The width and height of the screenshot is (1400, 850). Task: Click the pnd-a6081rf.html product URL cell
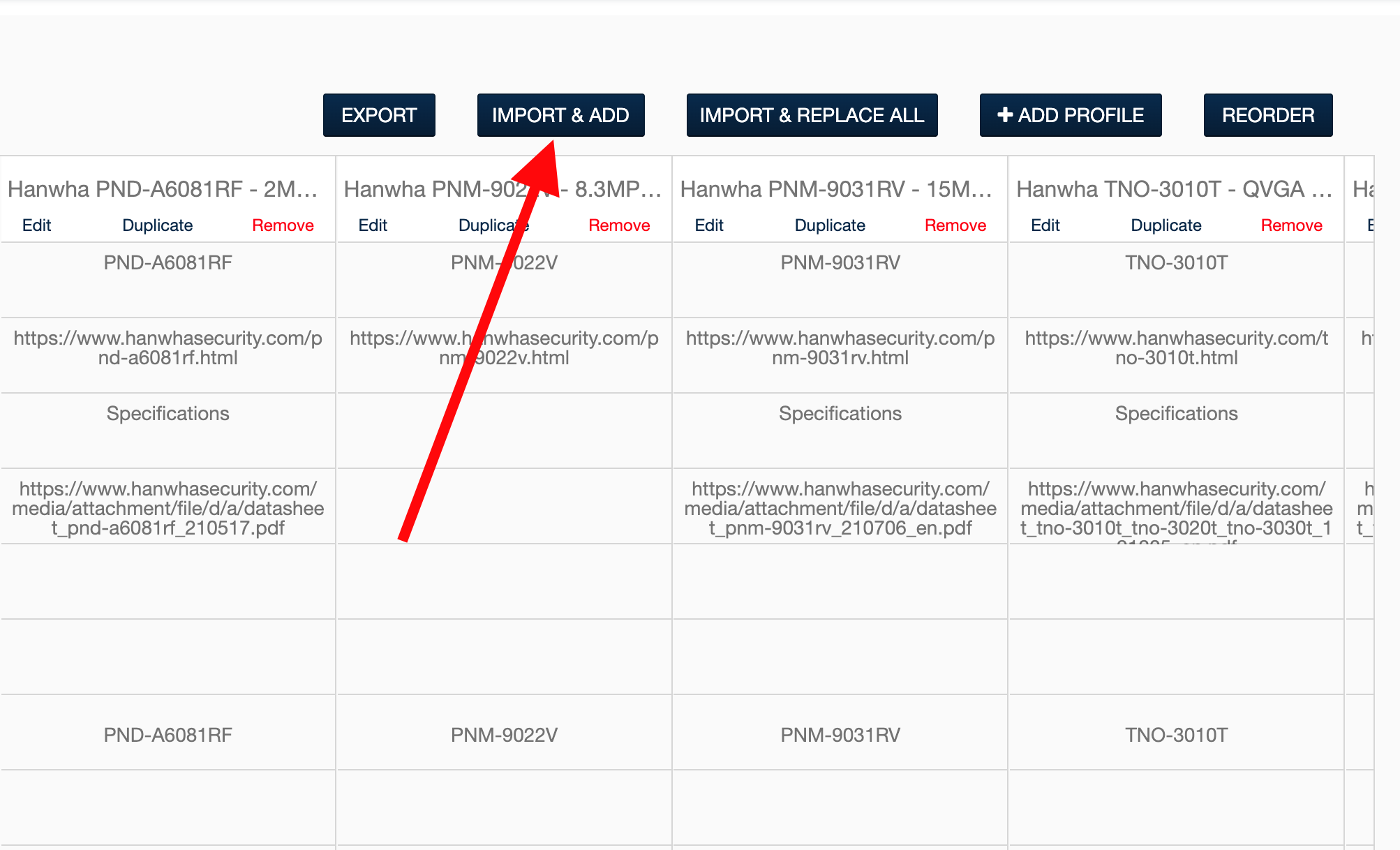[167, 348]
